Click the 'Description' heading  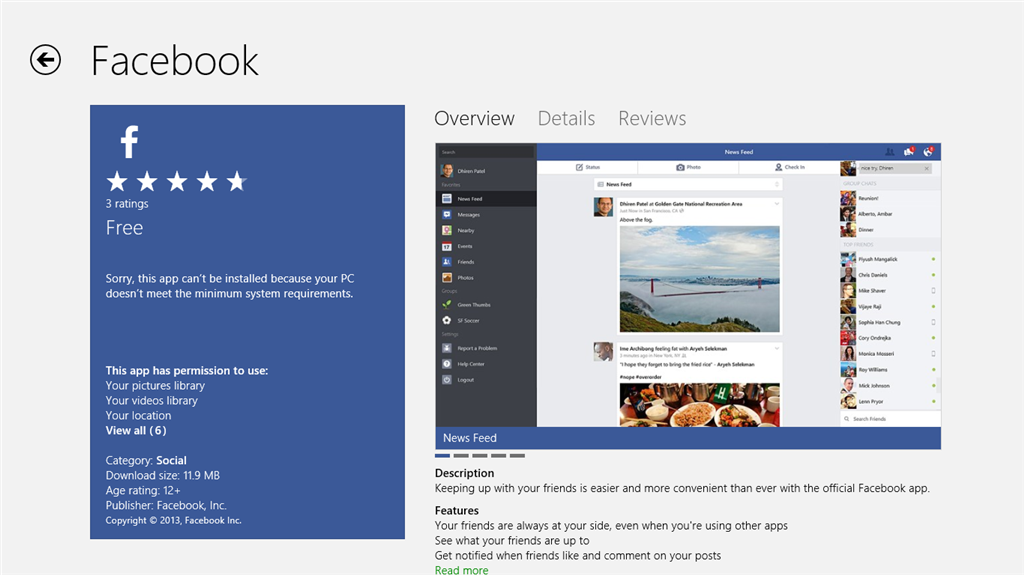coord(464,473)
